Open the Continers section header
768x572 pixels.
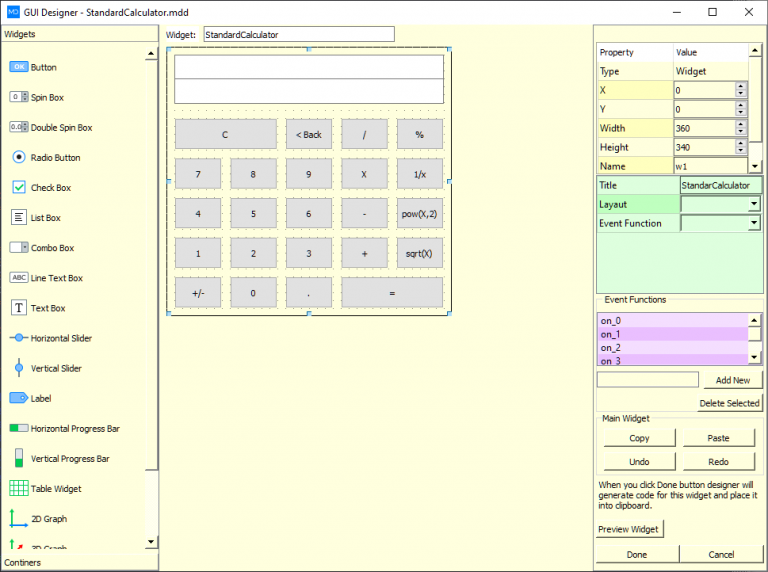79,562
